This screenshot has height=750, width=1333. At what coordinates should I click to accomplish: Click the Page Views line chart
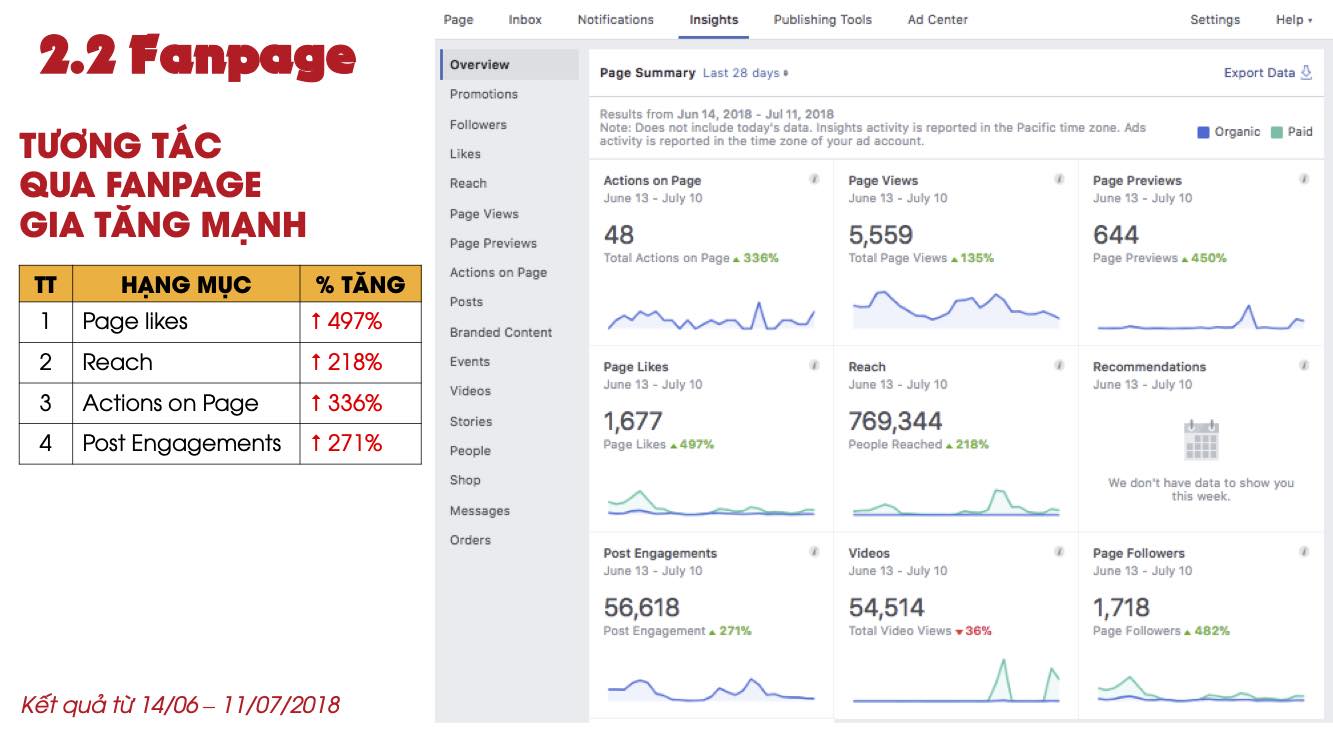coord(955,308)
